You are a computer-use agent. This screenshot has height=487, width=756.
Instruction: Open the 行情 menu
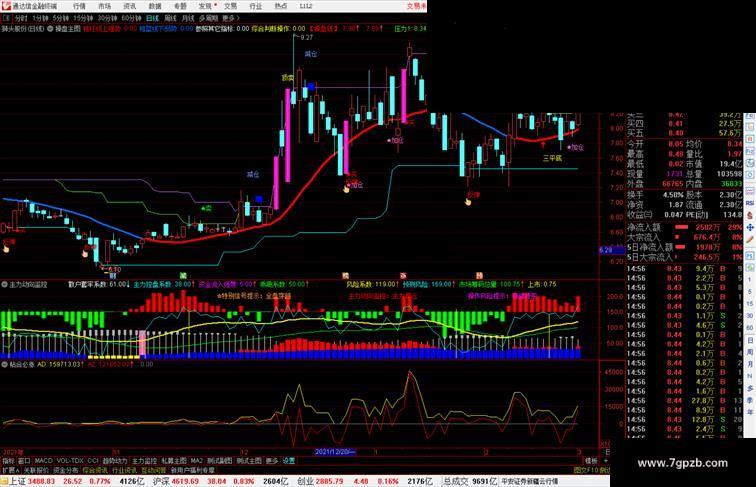click(79, 6)
